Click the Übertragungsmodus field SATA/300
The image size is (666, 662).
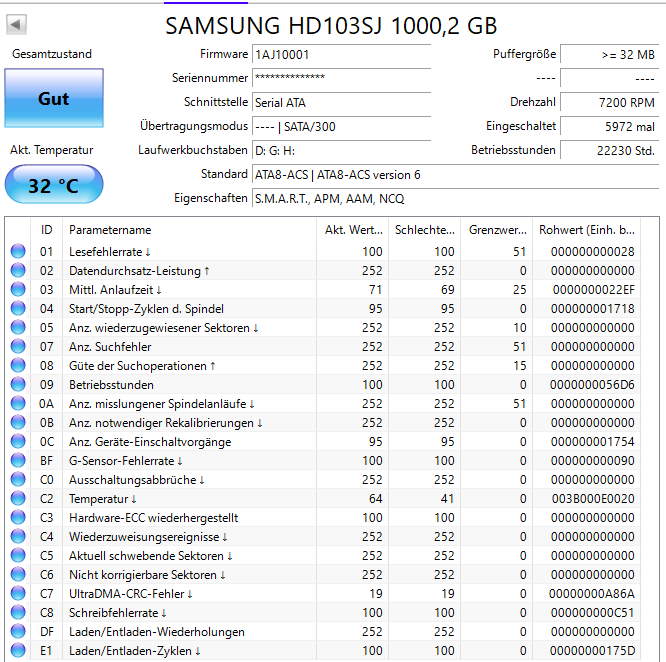tap(341, 126)
